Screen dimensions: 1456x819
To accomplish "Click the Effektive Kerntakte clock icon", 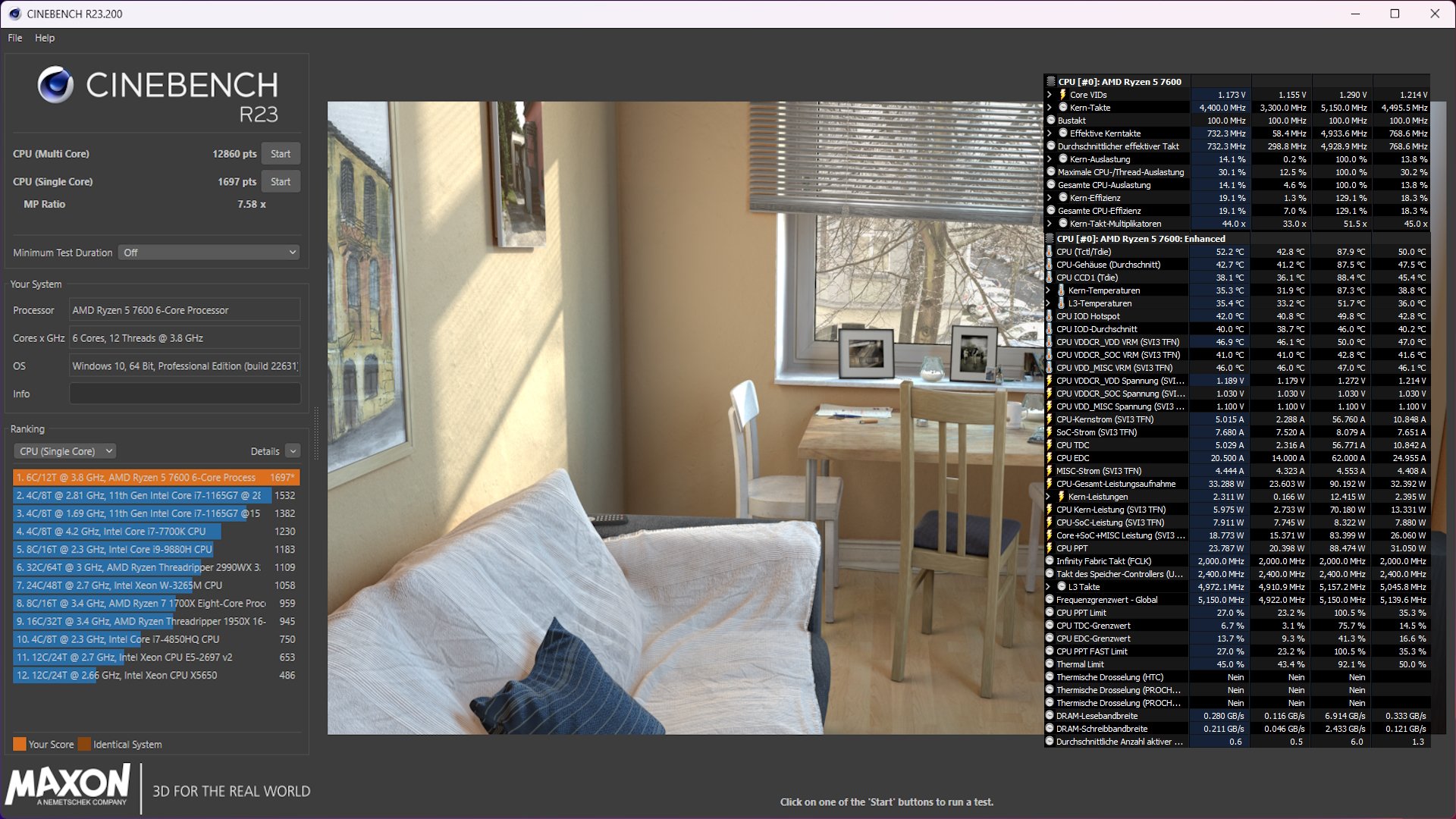I will tap(1062, 133).
